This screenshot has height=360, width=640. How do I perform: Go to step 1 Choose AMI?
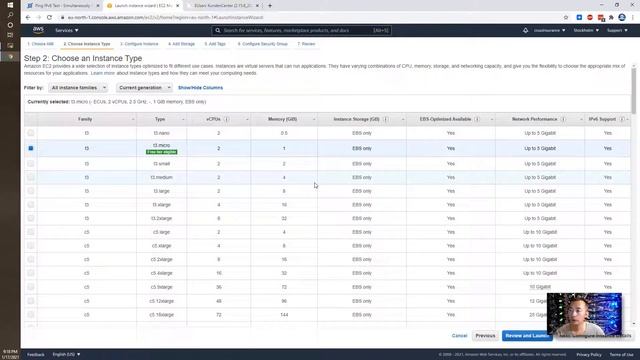40,44
